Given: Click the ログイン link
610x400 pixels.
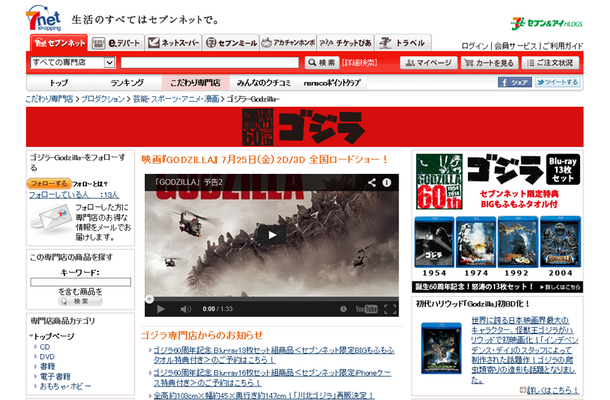Looking at the screenshot, I should tap(475, 46).
